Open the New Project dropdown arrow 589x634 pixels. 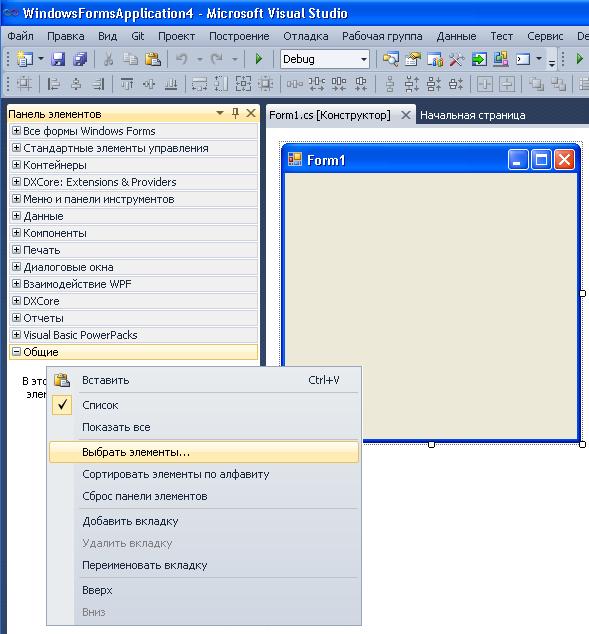coord(41,59)
